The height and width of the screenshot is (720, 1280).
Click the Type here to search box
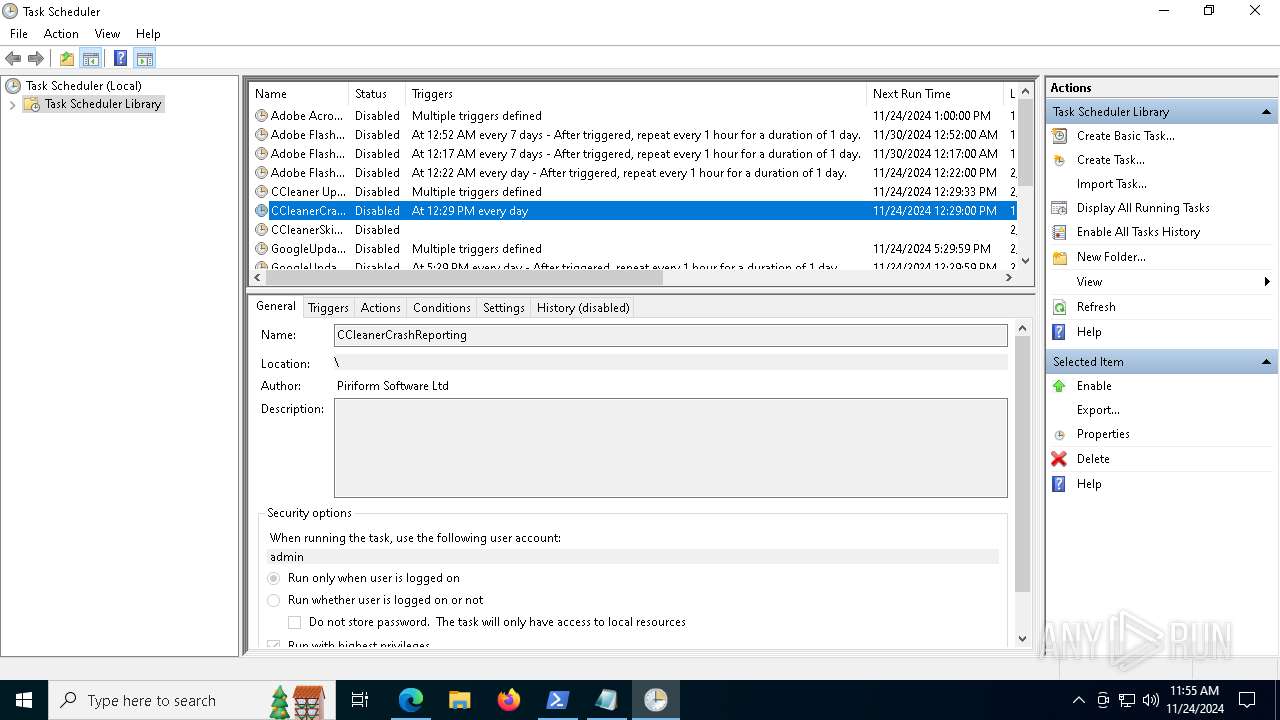[x=190, y=700]
